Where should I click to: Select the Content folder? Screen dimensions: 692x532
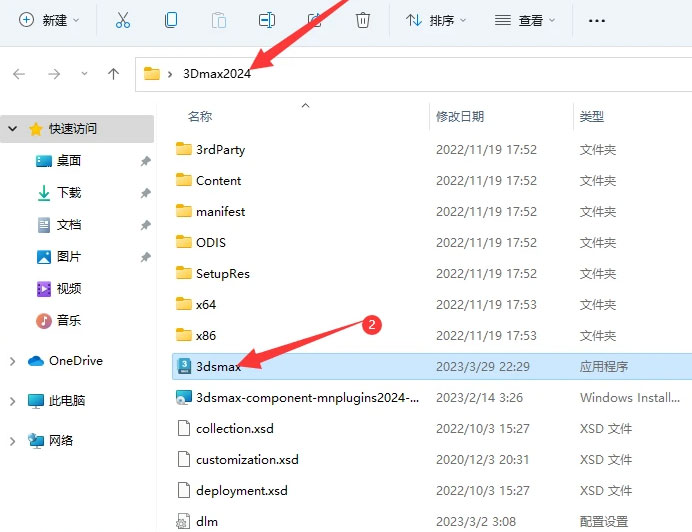click(218, 181)
